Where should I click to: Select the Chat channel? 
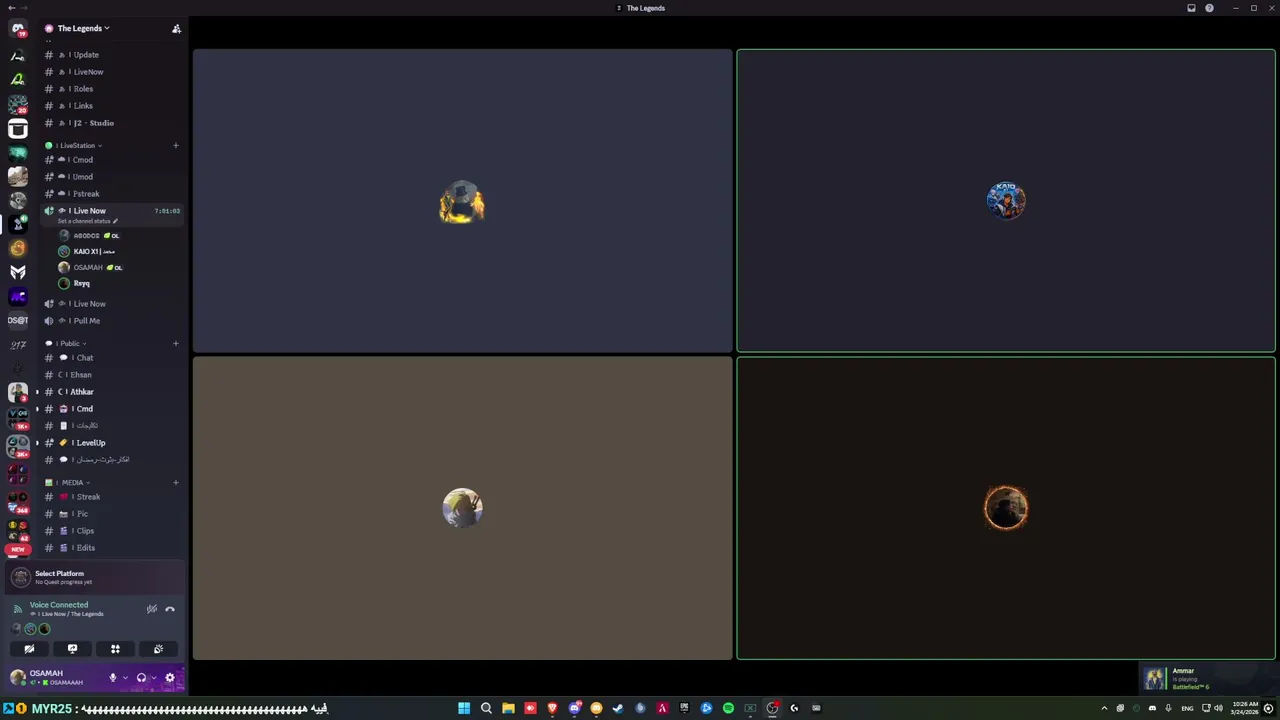tap(112, 358)
